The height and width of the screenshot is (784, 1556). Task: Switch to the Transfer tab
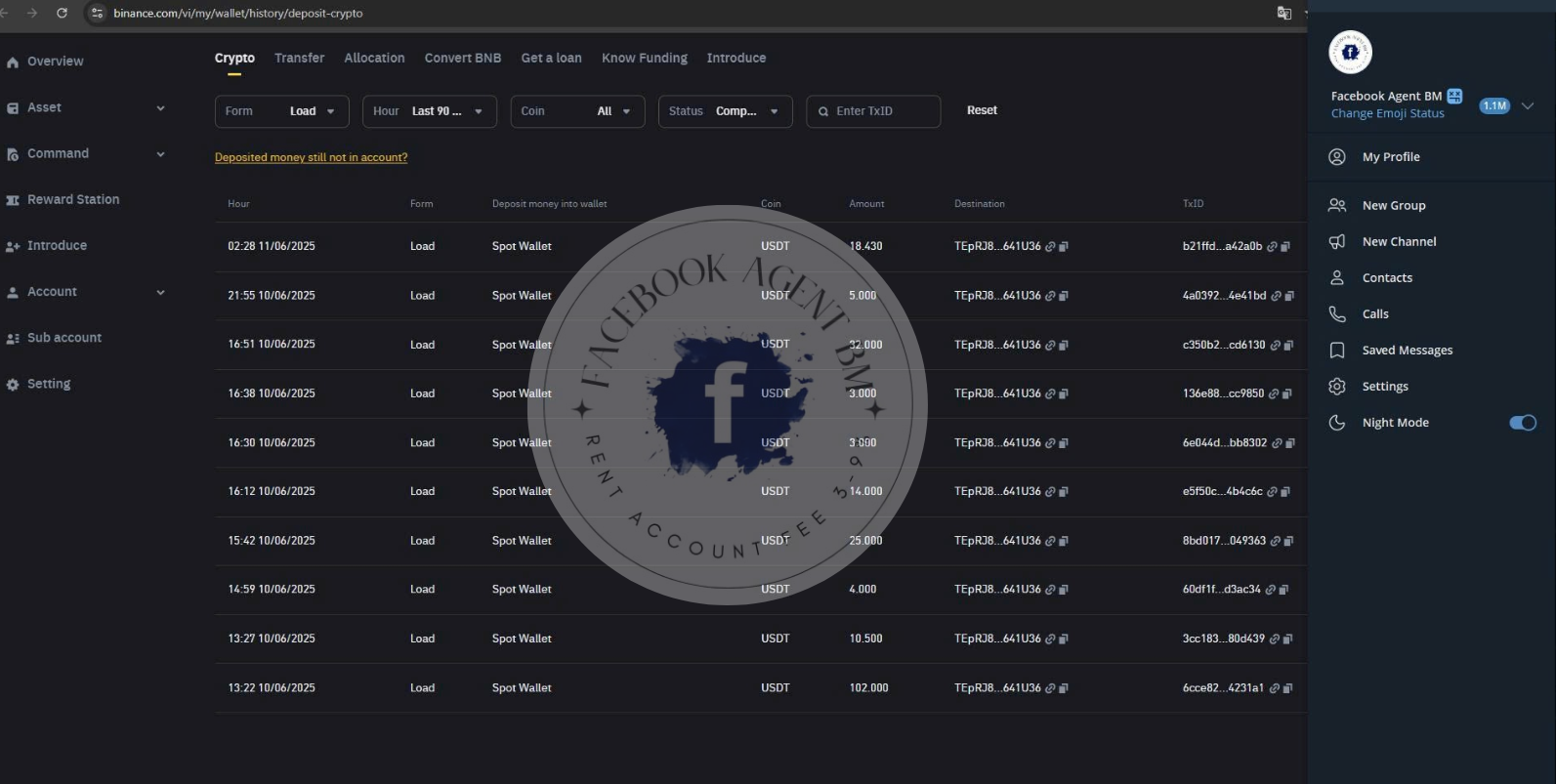(300, 59)
